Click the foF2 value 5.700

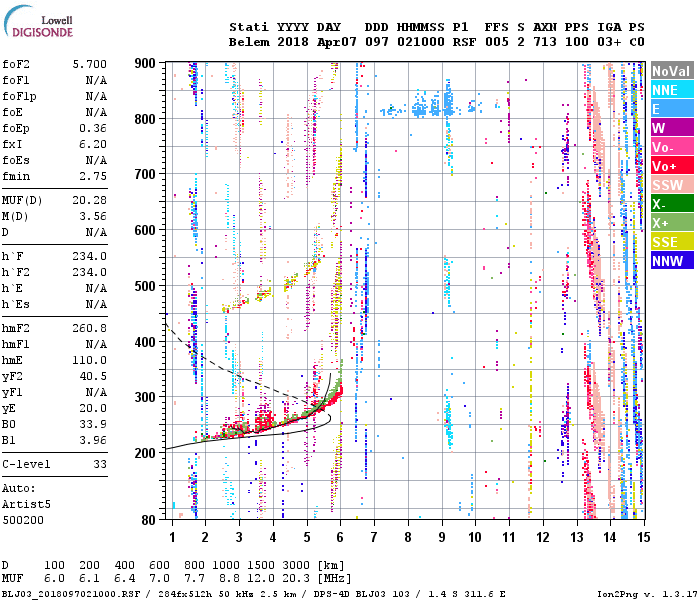90,64
